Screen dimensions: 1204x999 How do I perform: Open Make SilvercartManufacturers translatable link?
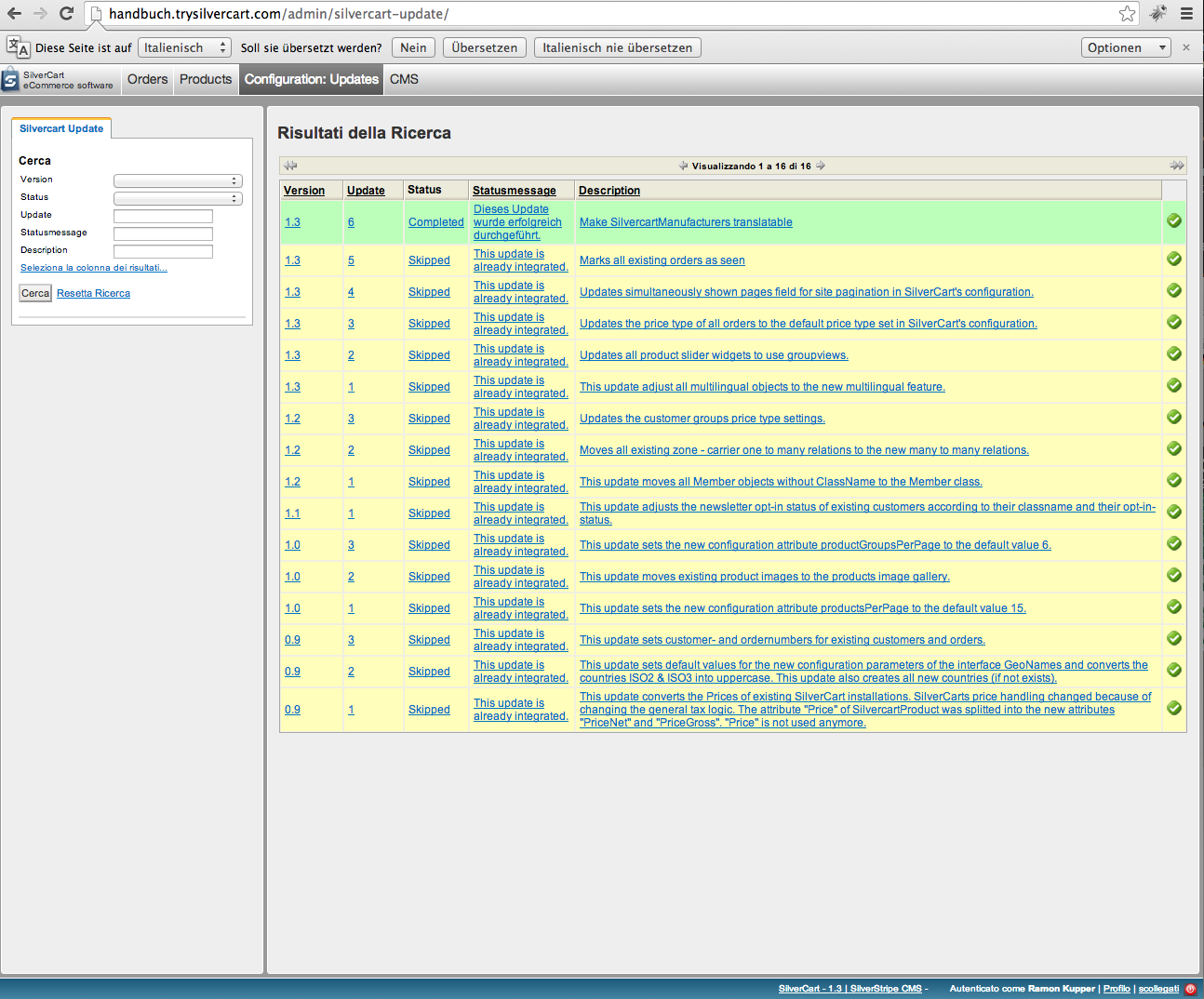[x=686, y=222]
